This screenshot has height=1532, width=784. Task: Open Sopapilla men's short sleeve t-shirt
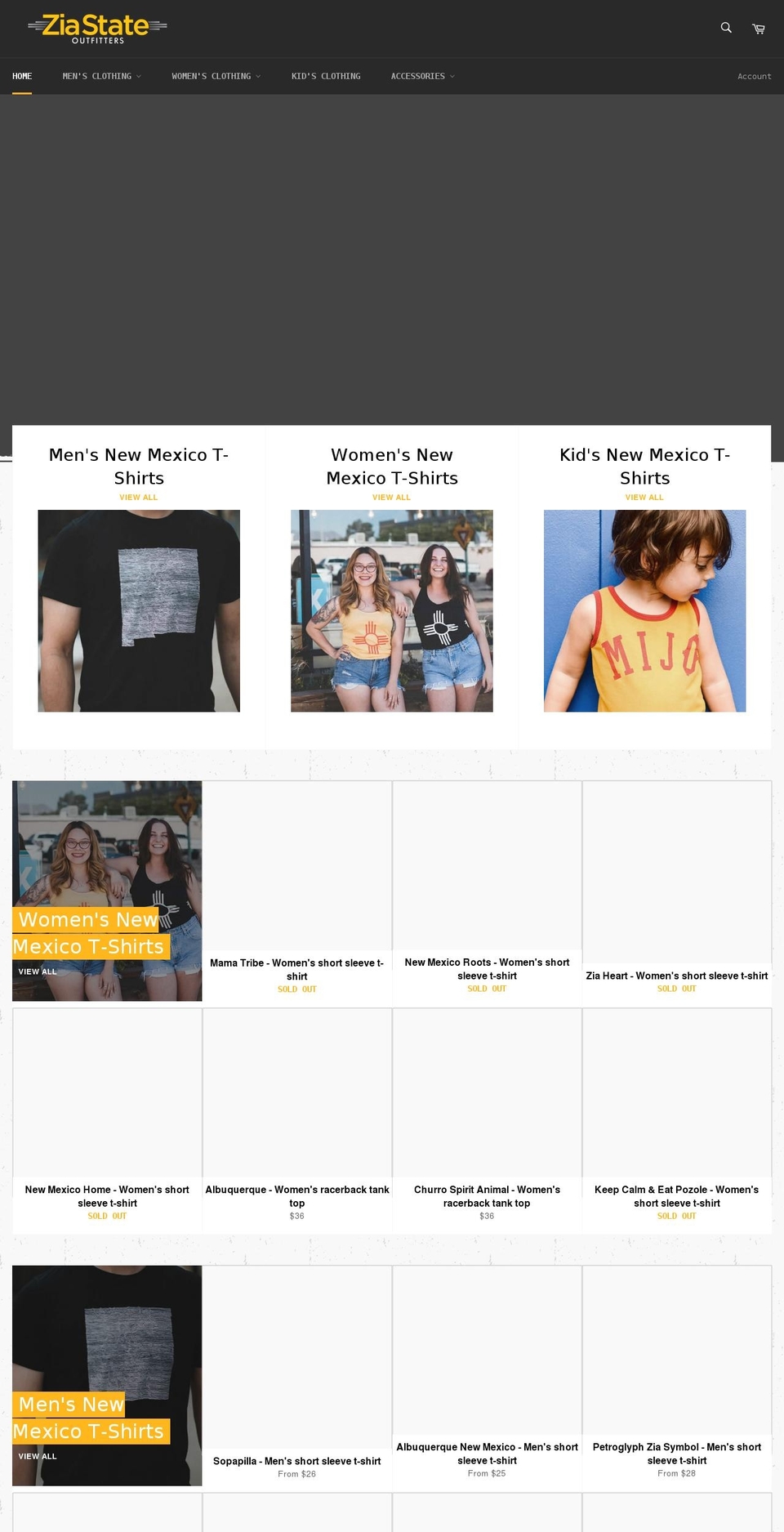297,1461
